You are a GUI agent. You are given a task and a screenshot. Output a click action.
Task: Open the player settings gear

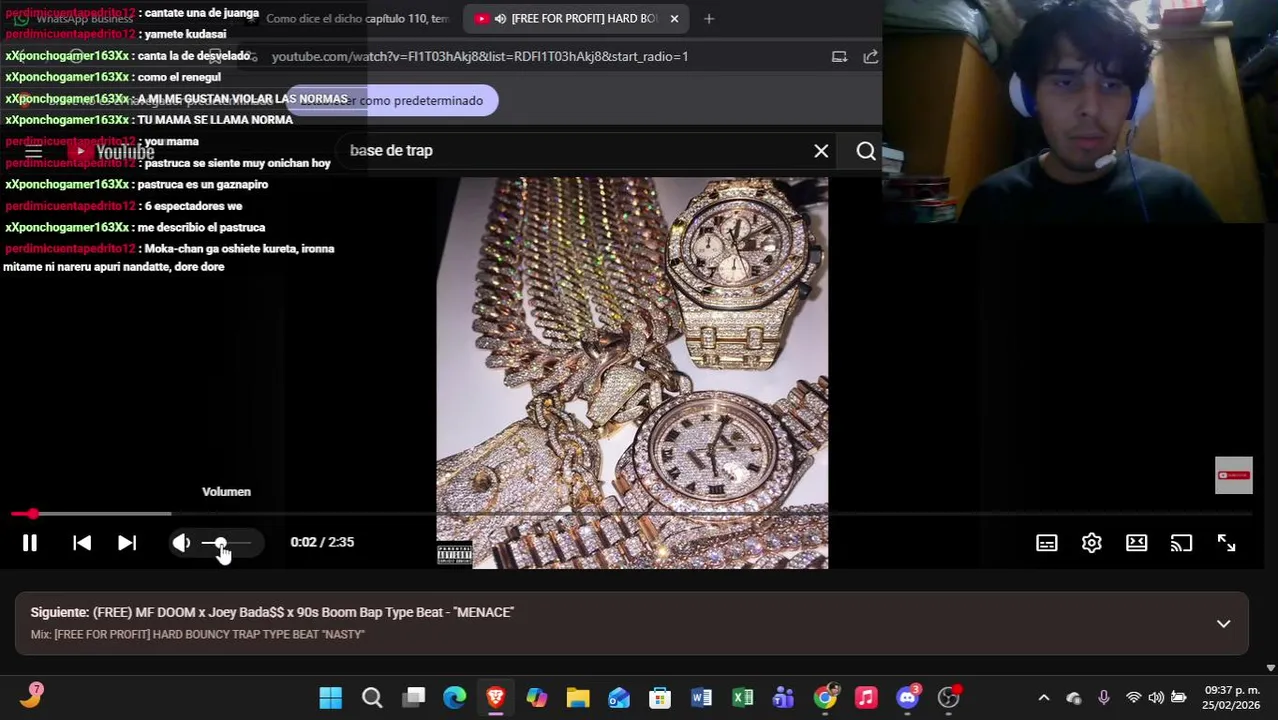[1091, 543]
